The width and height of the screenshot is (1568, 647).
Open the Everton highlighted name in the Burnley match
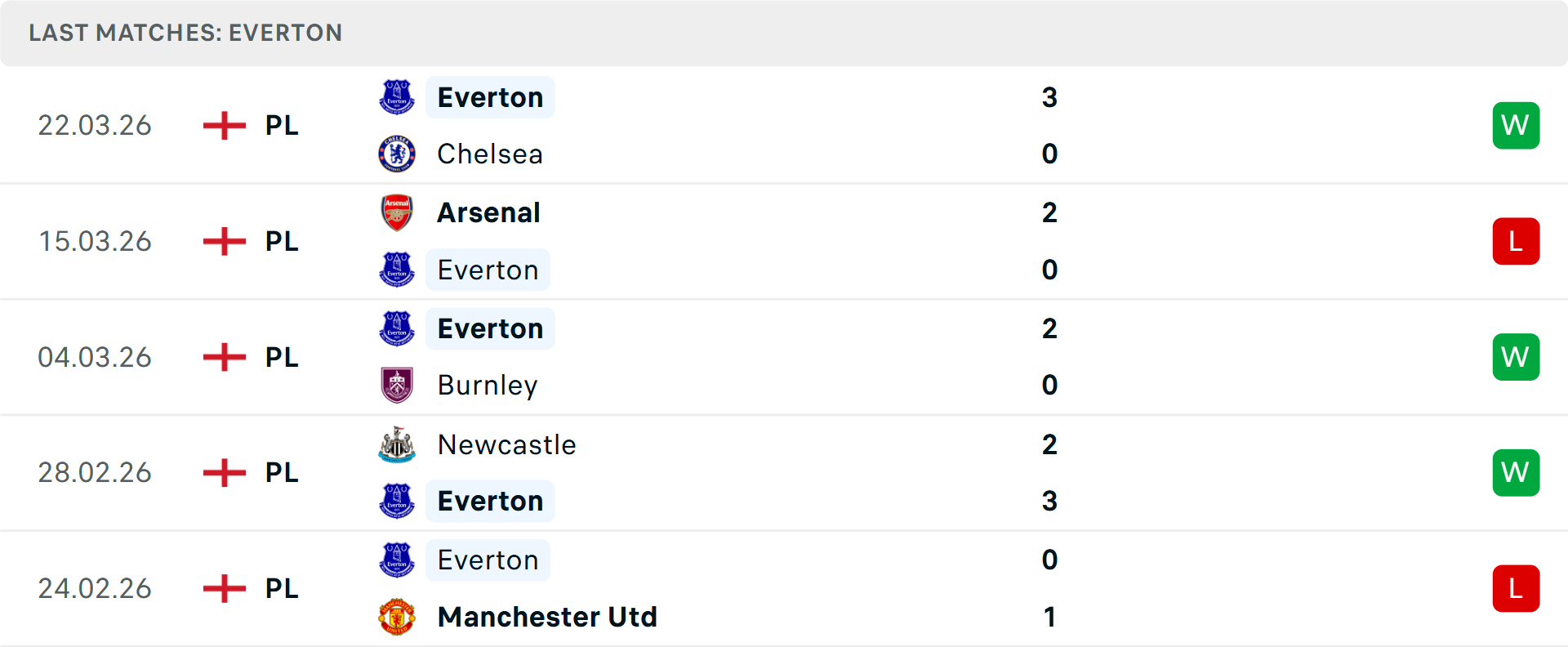(x=490, y=328)
